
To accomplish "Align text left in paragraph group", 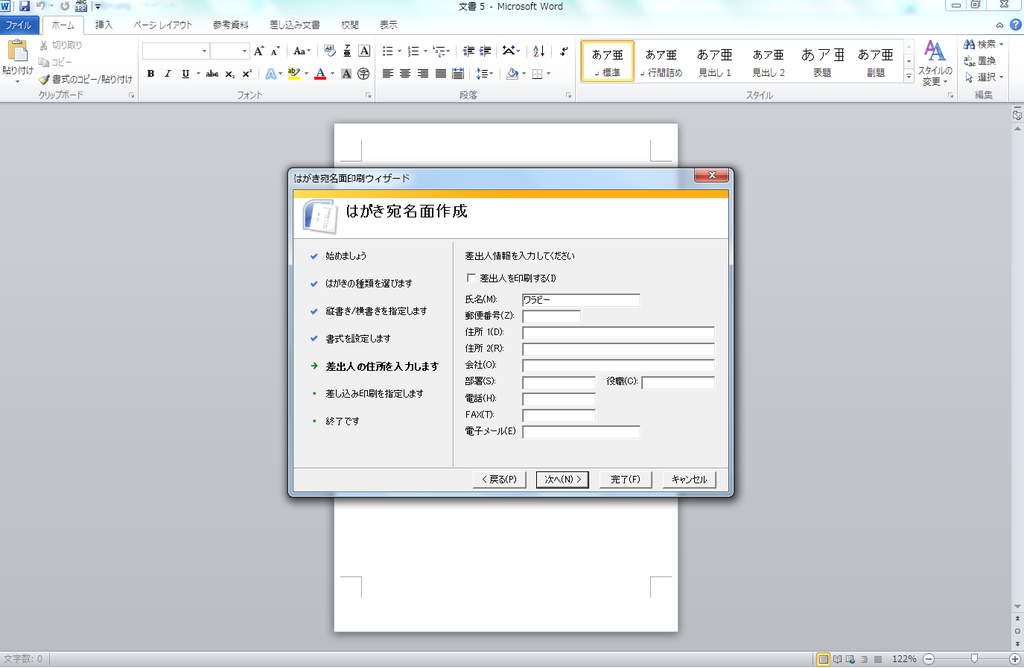I will [388, 74].
